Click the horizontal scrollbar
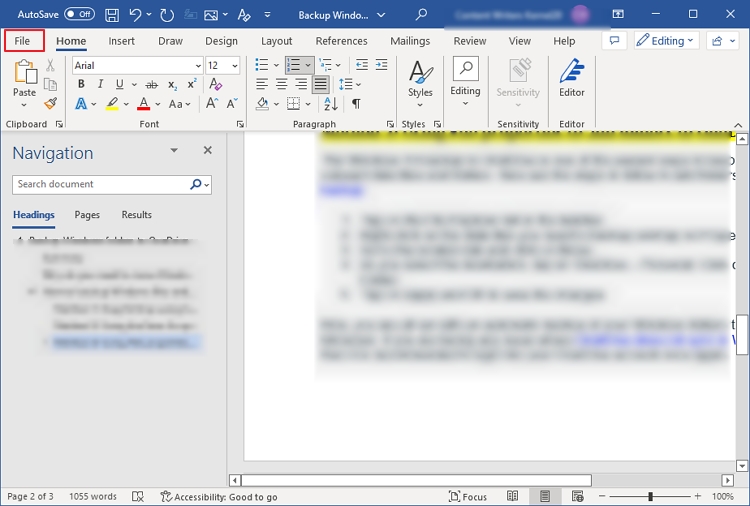Image resolution: width=750 pixels, height=506 pixels. (417, 480)
